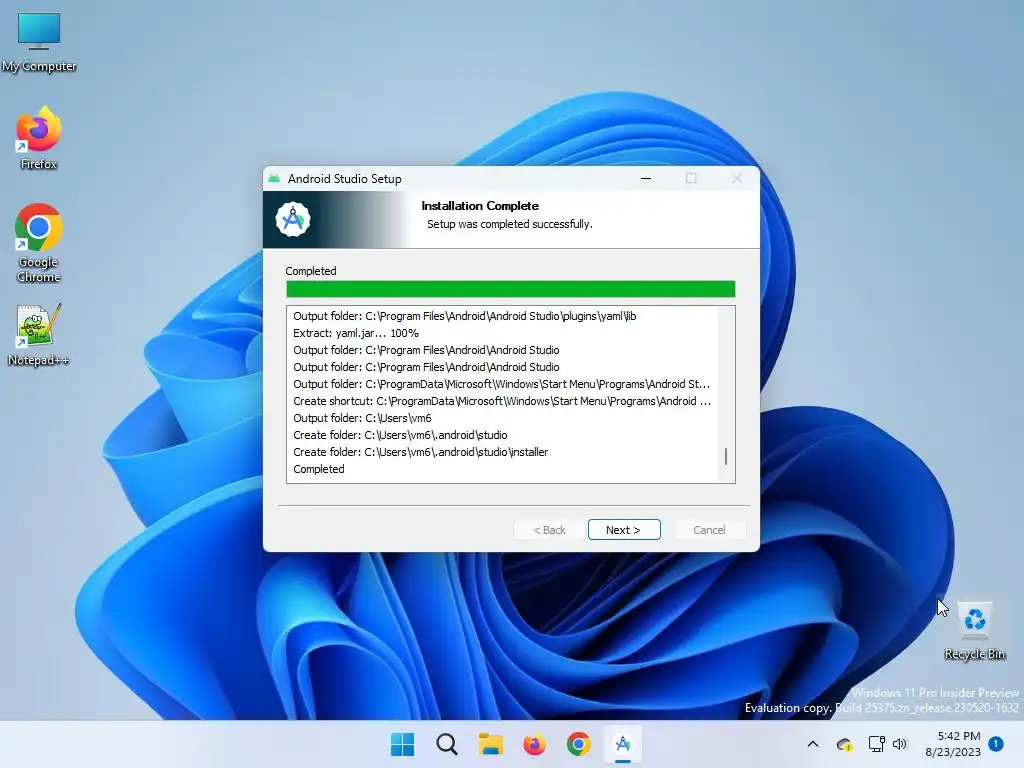Select the Recycle Bin desktop icon

pos(974,631)
